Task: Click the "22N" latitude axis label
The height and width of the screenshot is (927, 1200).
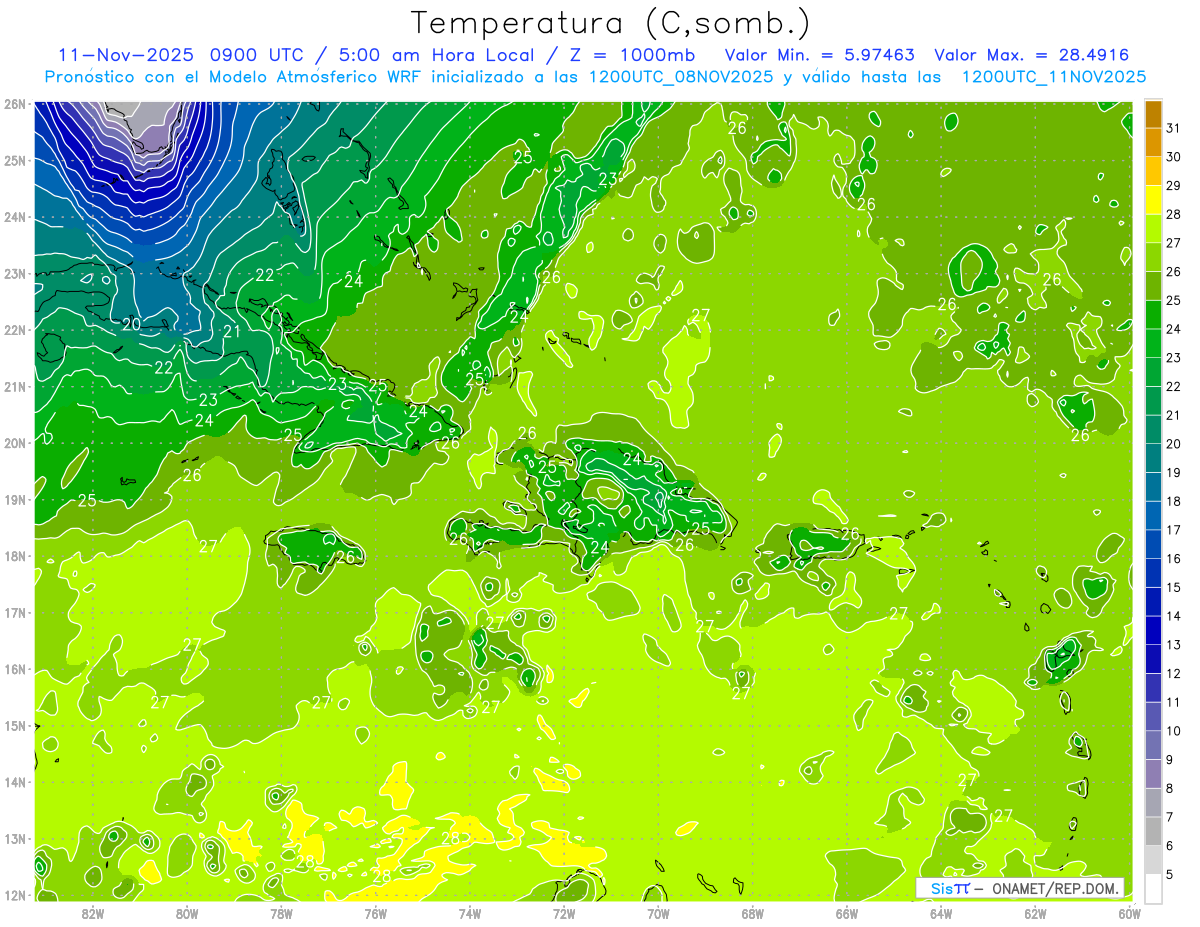Action: pos(14,330)
